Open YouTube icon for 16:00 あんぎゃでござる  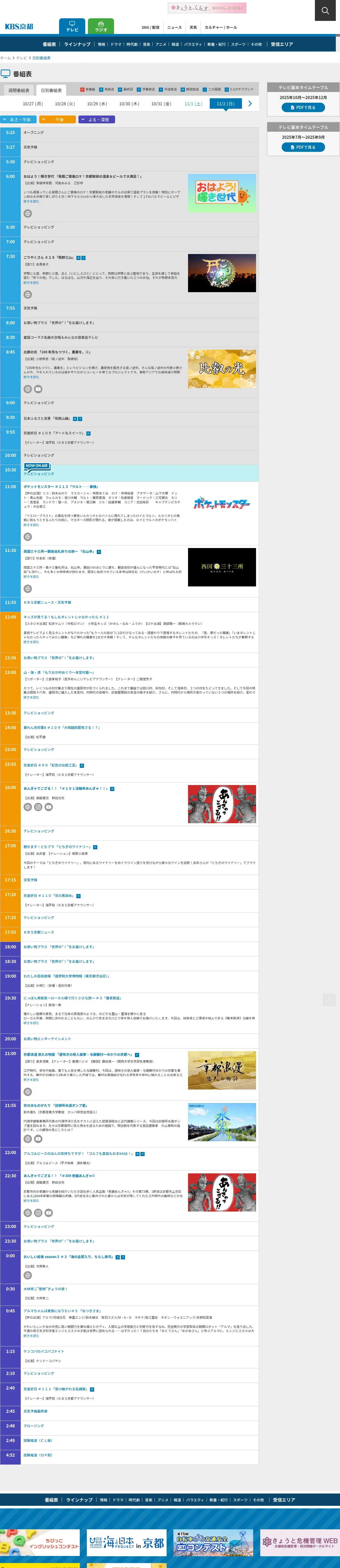[49, 807]
